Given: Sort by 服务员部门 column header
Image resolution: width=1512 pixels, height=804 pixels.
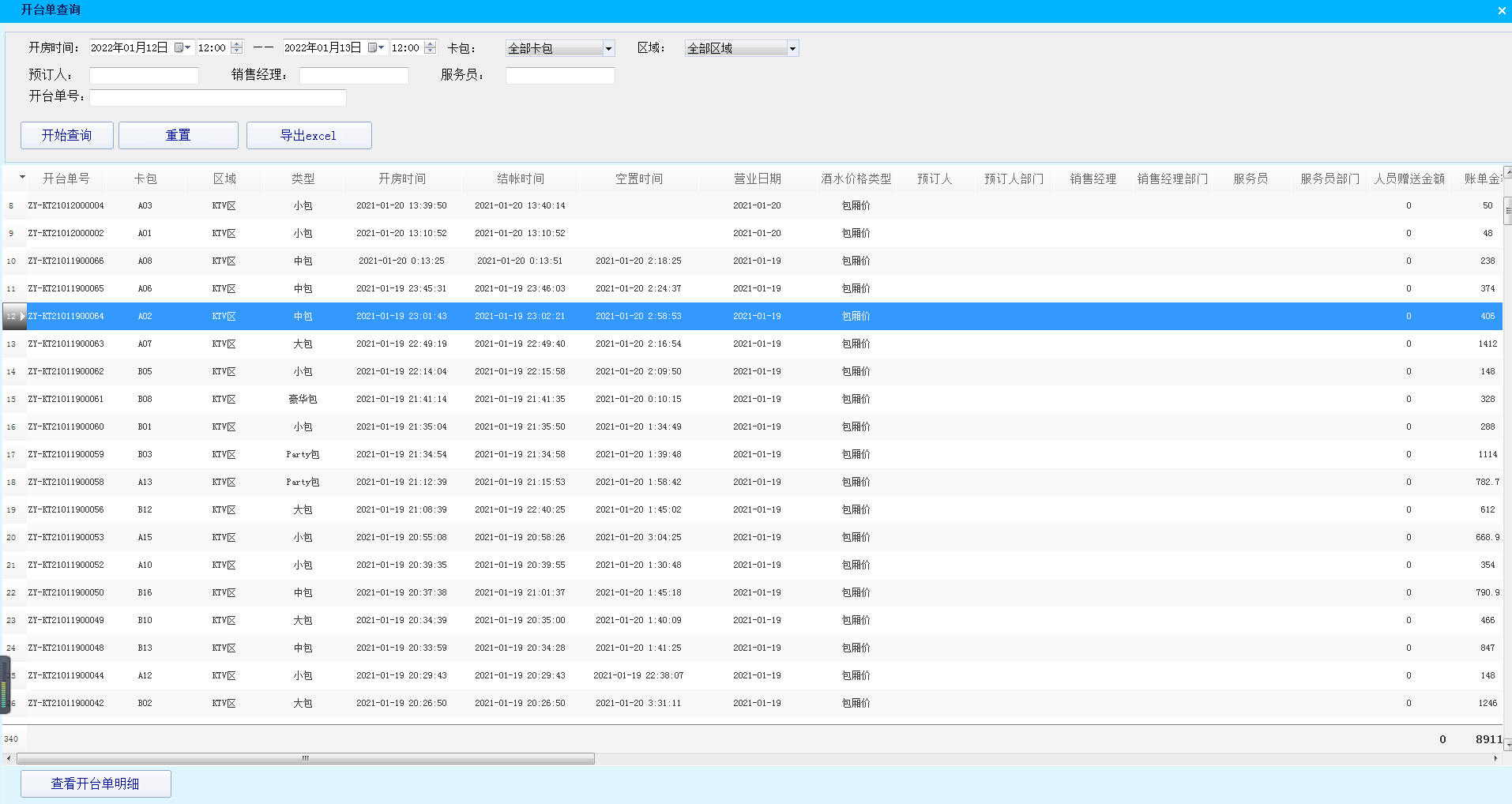Looking at the screenshot, I should (x=1330, y=179).
